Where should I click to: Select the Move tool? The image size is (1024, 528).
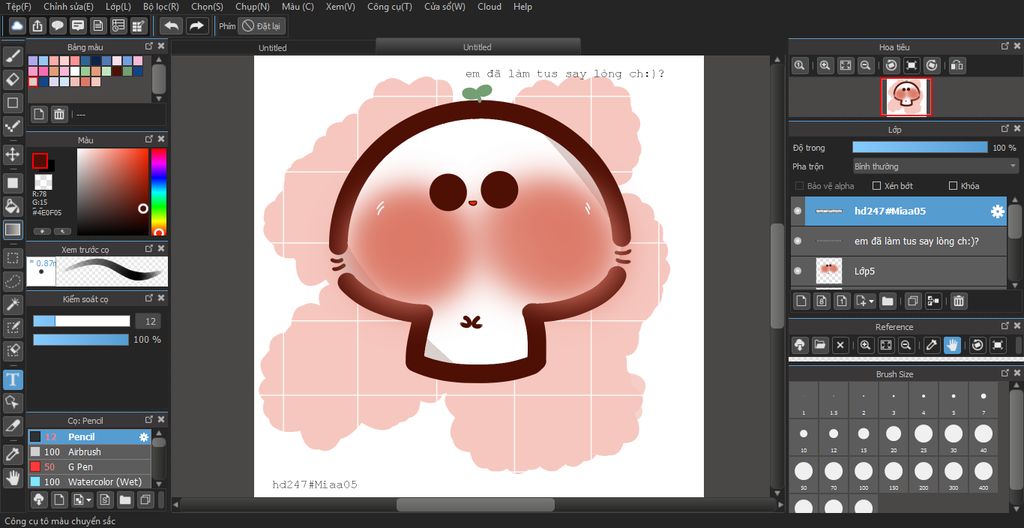[x=12, y=155]
